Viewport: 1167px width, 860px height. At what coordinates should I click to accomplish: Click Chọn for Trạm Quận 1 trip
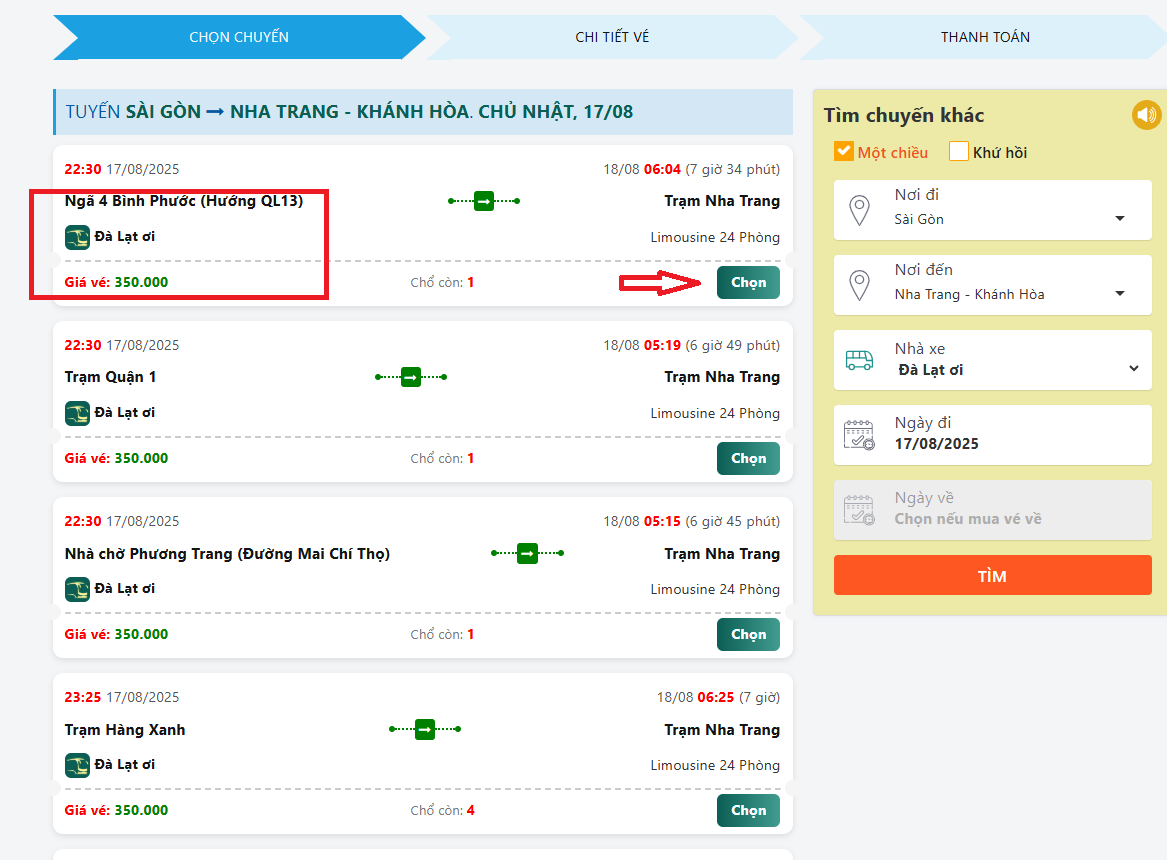coord(748,458)
